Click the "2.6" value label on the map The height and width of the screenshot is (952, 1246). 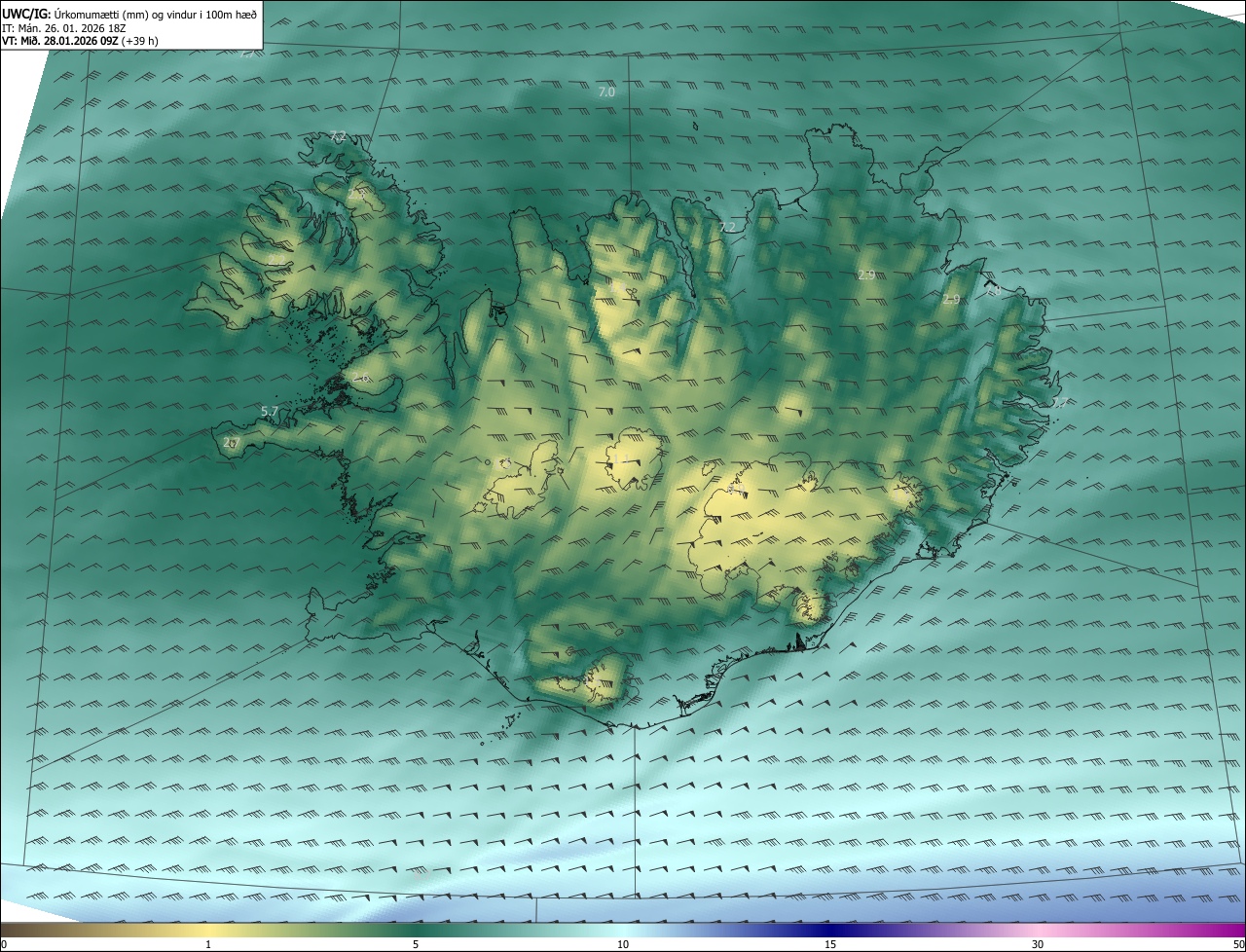click(x=360, y=378)
